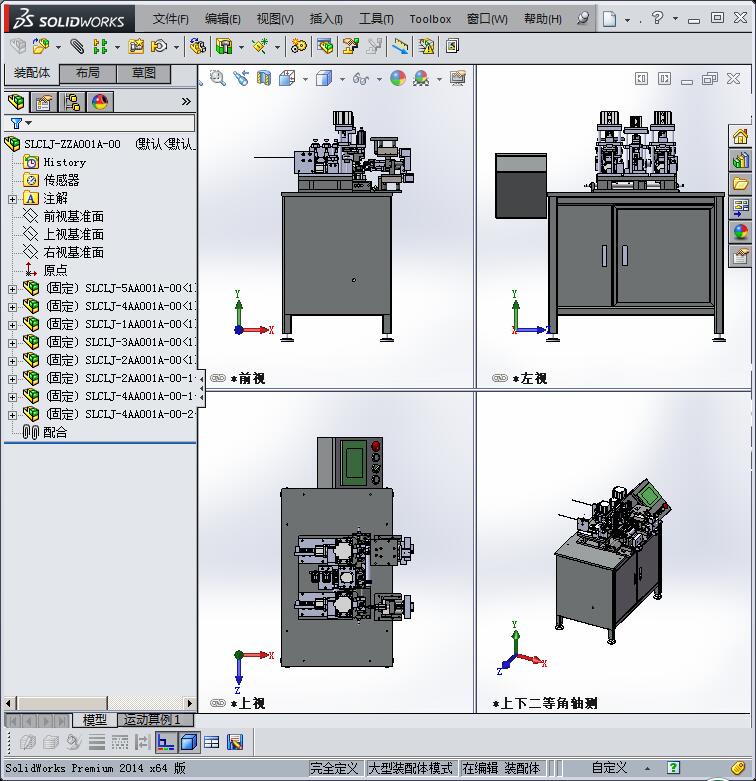Toggle link views icon beside 上视 label
Viewport: 756px width, 781px height.
[218, 703]
